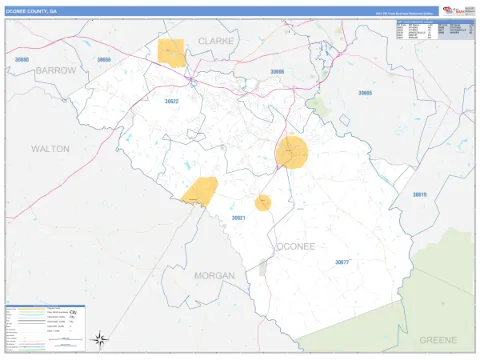Select the OCONEE COUNTY, GA title
This screenshot has height=360, width=480.
point(31,11)
